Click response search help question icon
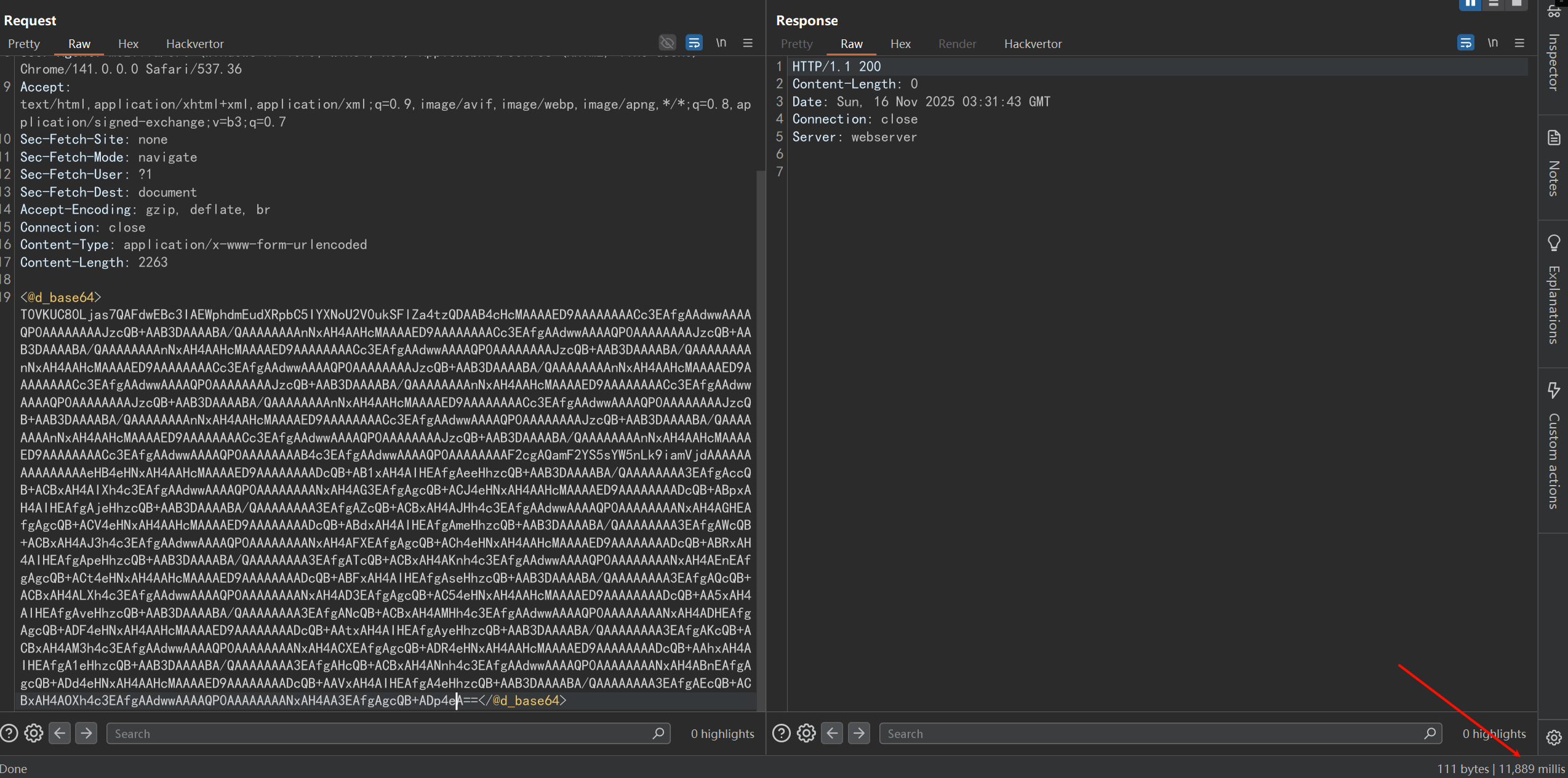This screenshot has height=778, width=1568. 781,733
